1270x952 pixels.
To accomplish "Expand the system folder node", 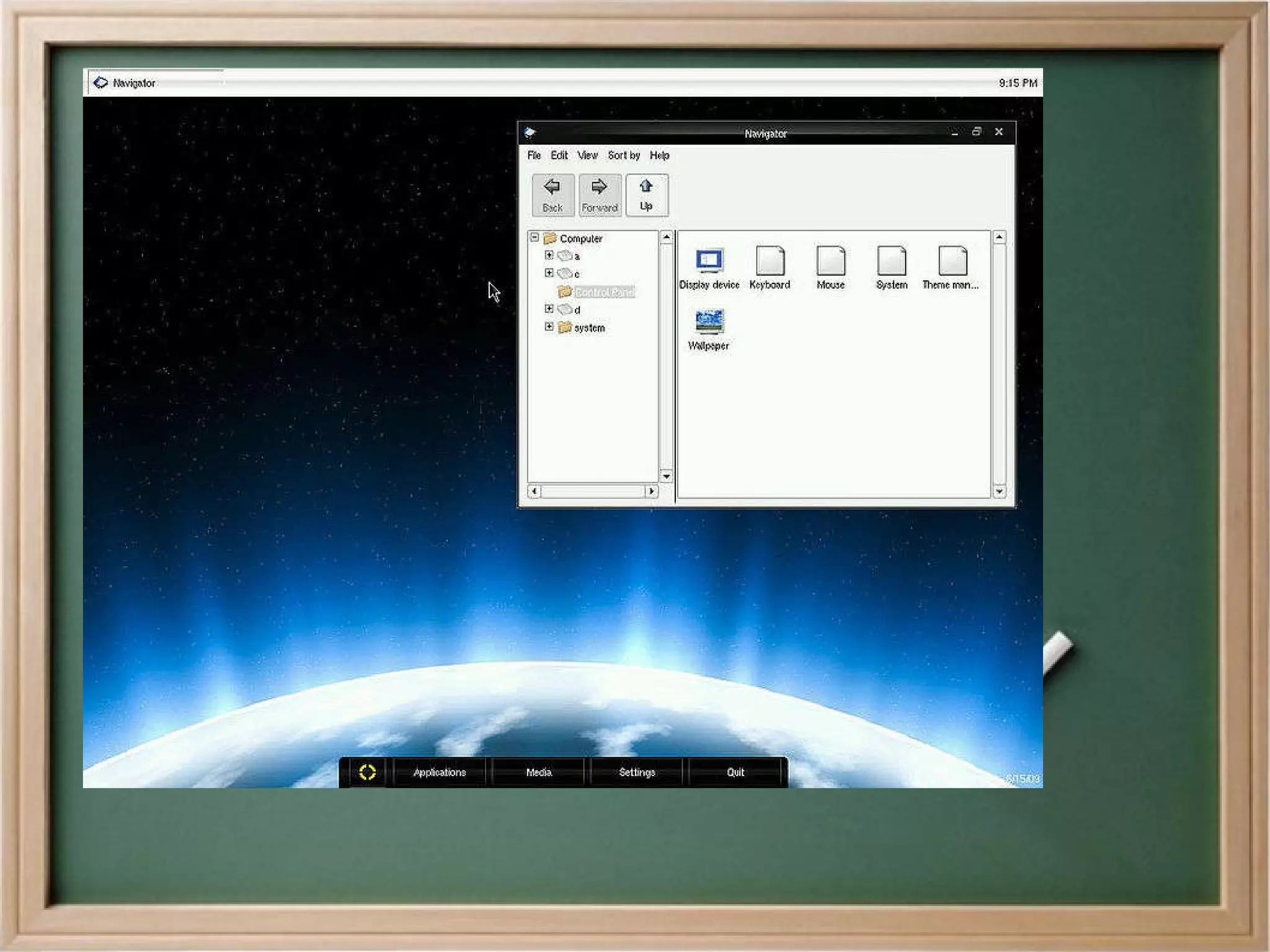I will pos(549,326).
